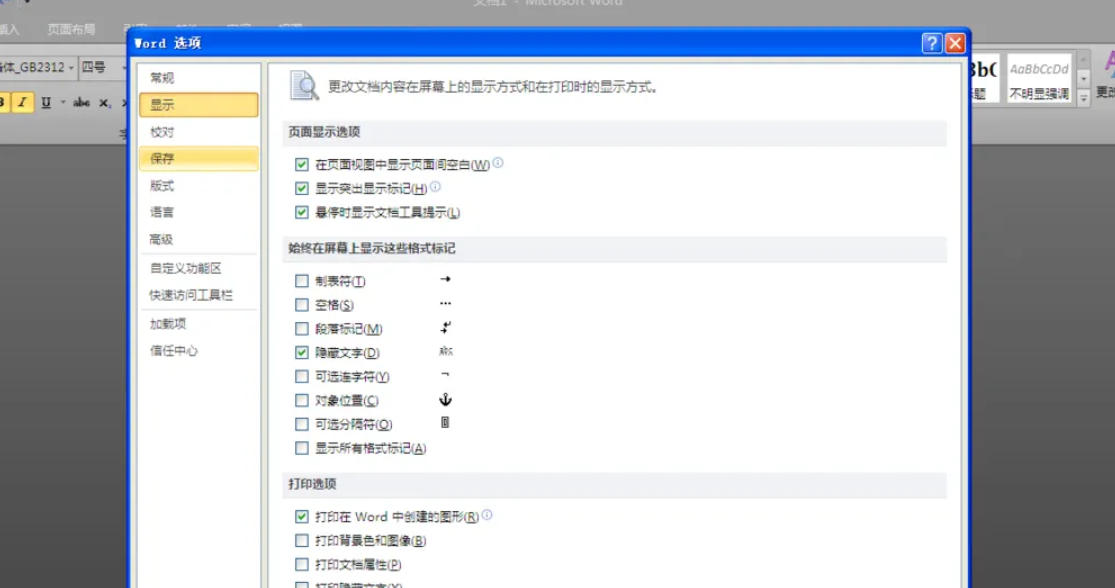Toggle 在页面视图中显示页面间空白 checkbox
Screen dimensions: 1115x588
coord(302,164)
